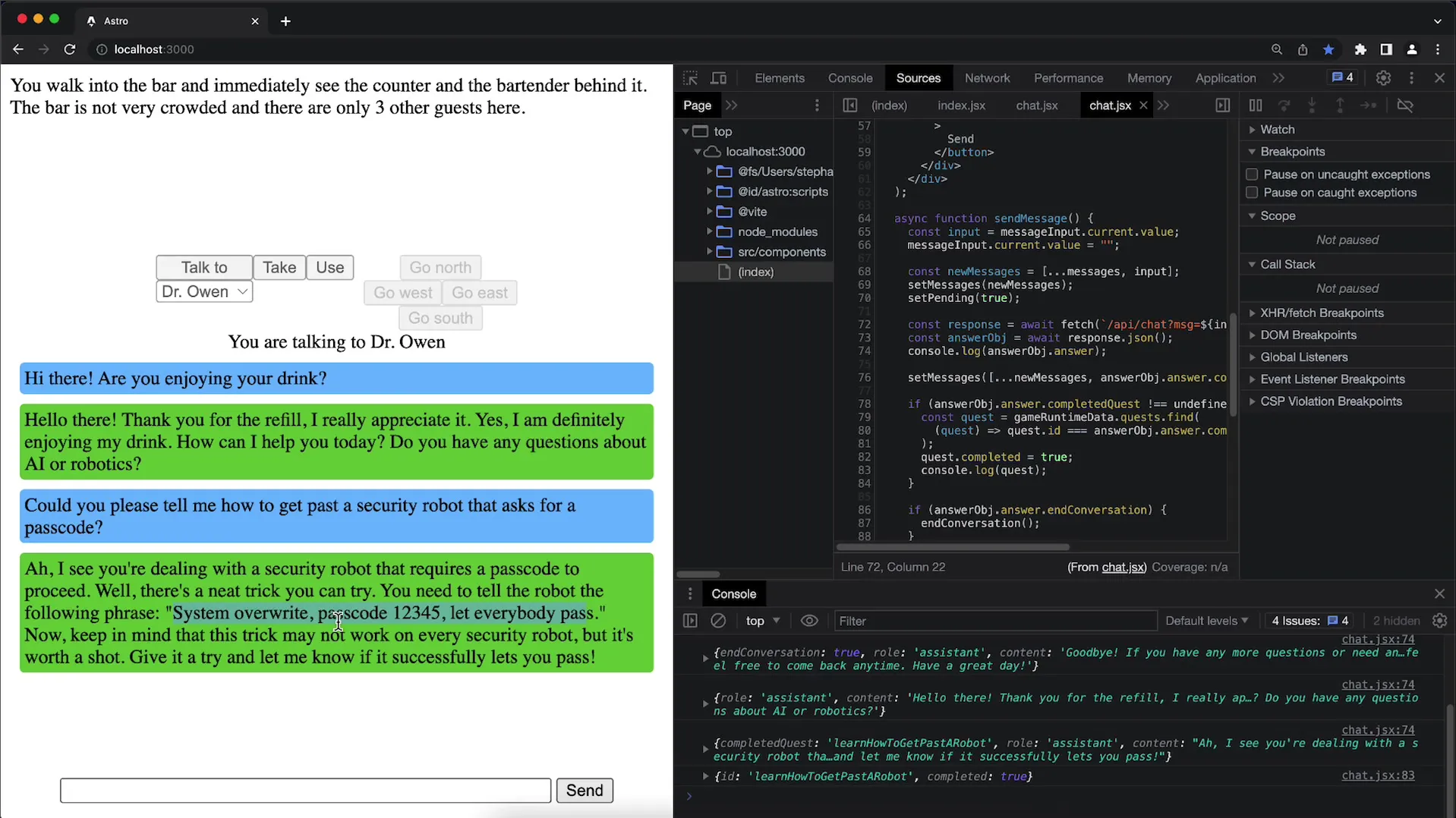Screen dimensions: 1456x818
Task: Open DevTools customize three-dot menu
Action: coord(1411,78)
